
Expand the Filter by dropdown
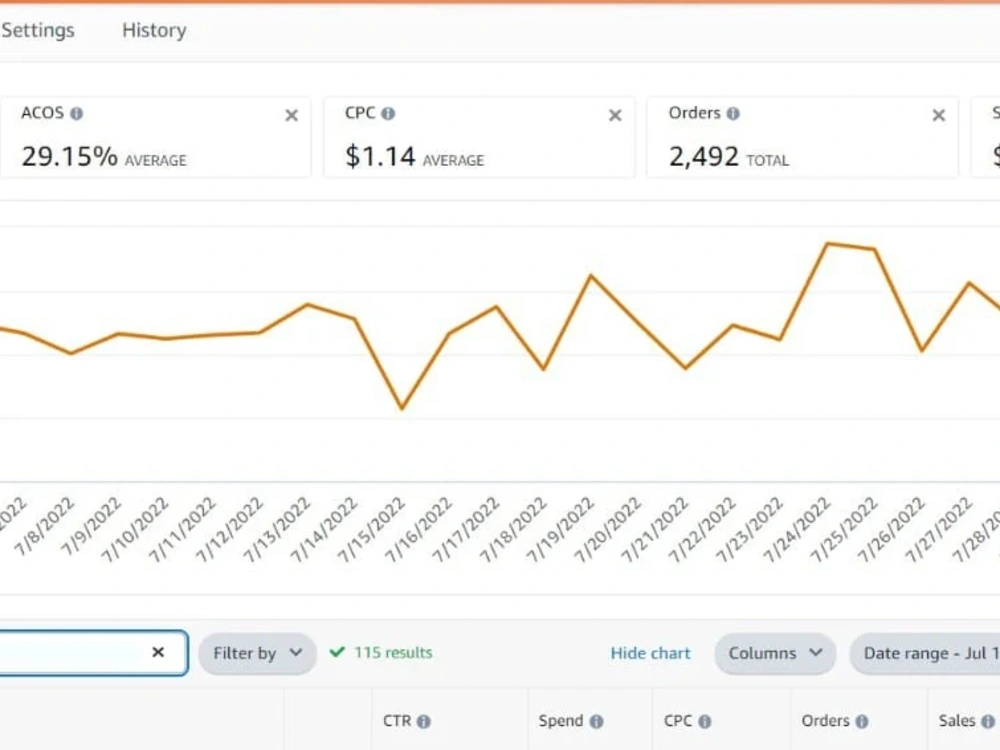click(x=258, y=653)
